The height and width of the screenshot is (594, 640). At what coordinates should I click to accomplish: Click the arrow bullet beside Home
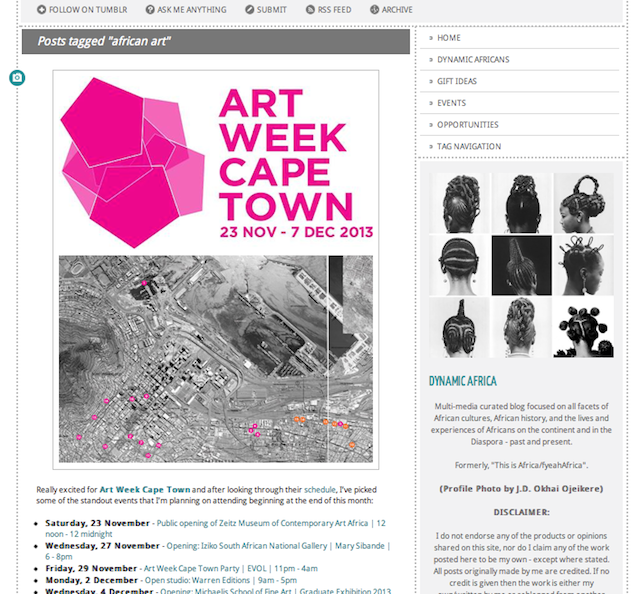tap(431, 38)
